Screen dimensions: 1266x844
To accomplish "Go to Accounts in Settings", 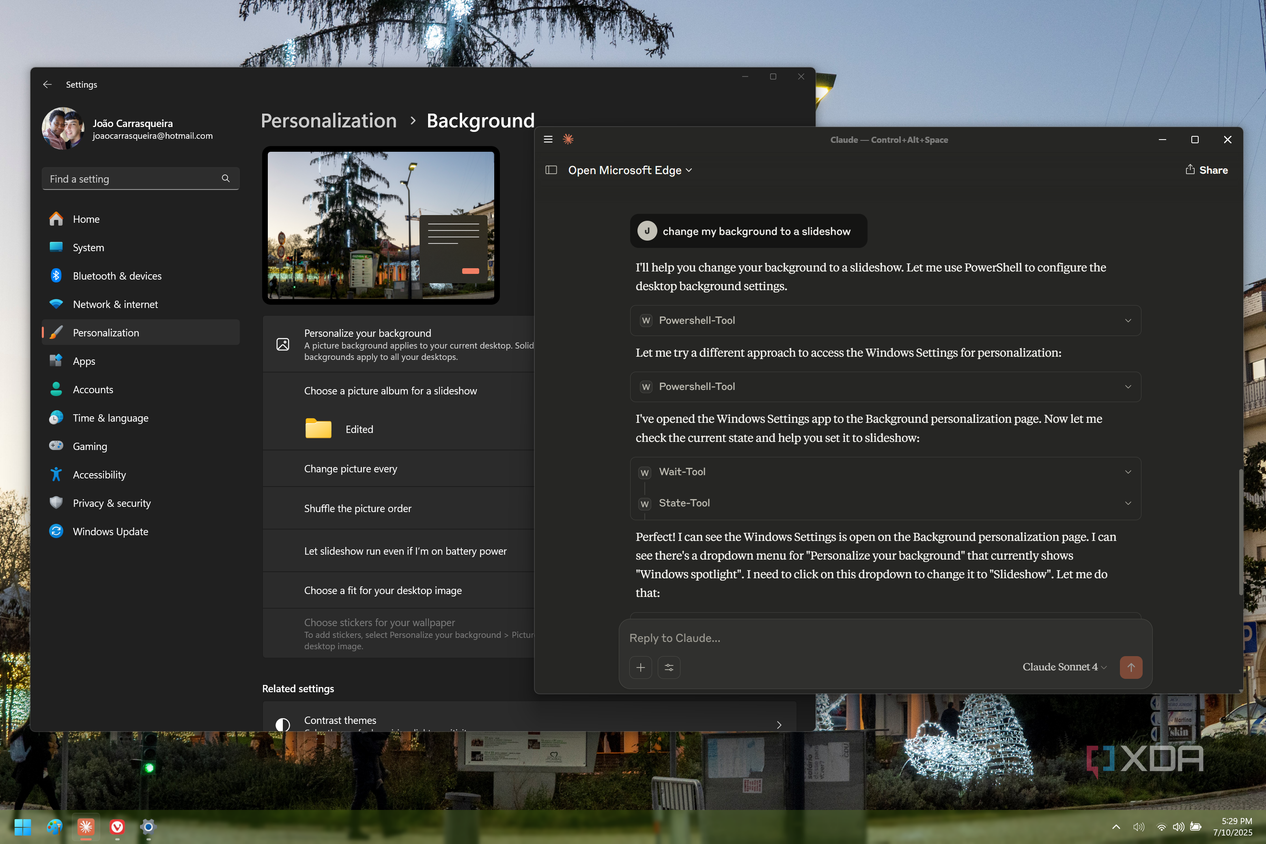I will tap(140, 389).
